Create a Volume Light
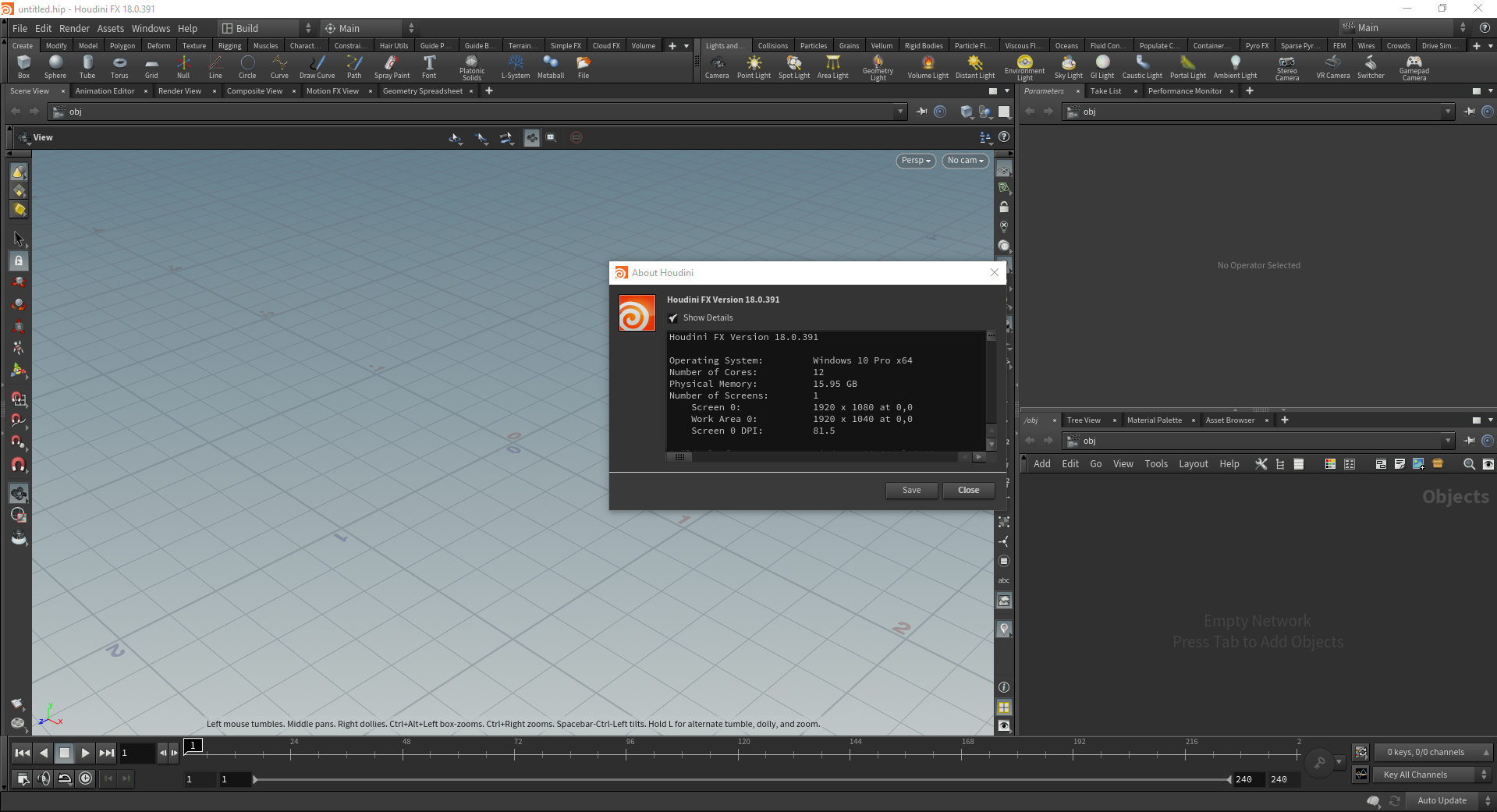The image size is (1497, 812). pyautogui.click(x=928, y=66)
